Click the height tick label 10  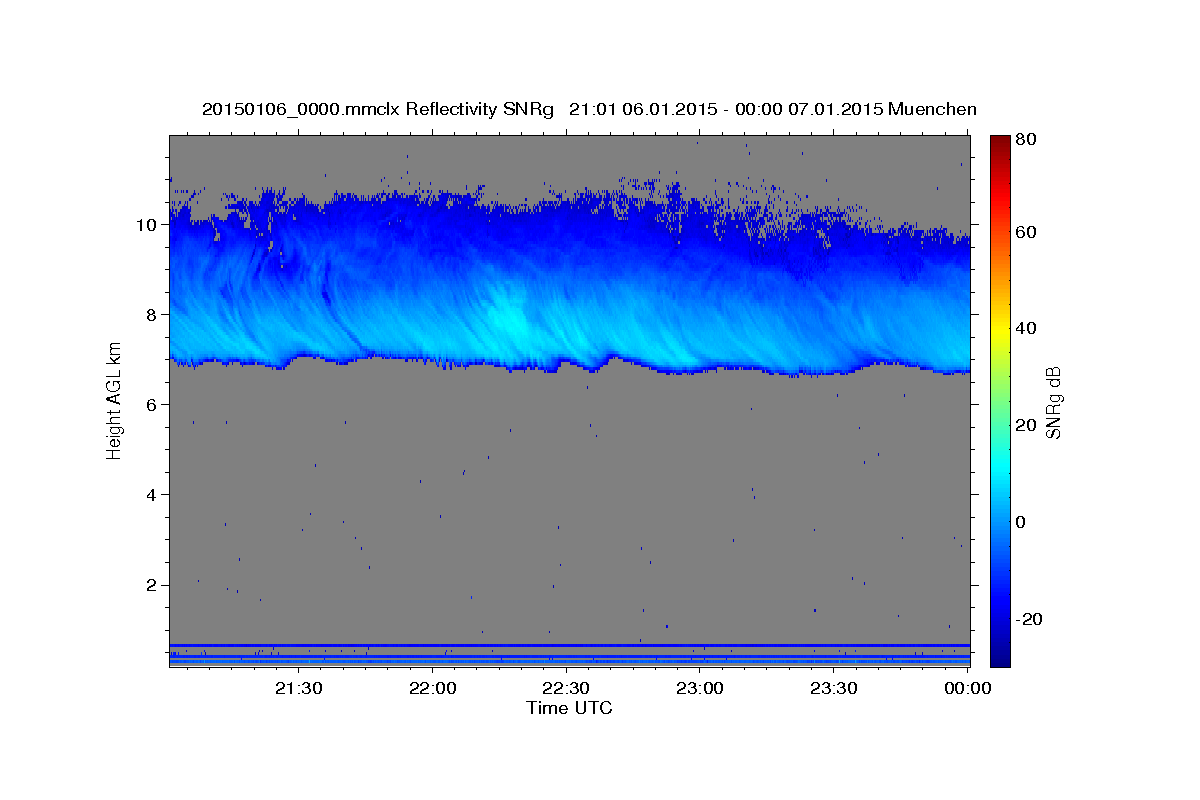click(147, 225)
